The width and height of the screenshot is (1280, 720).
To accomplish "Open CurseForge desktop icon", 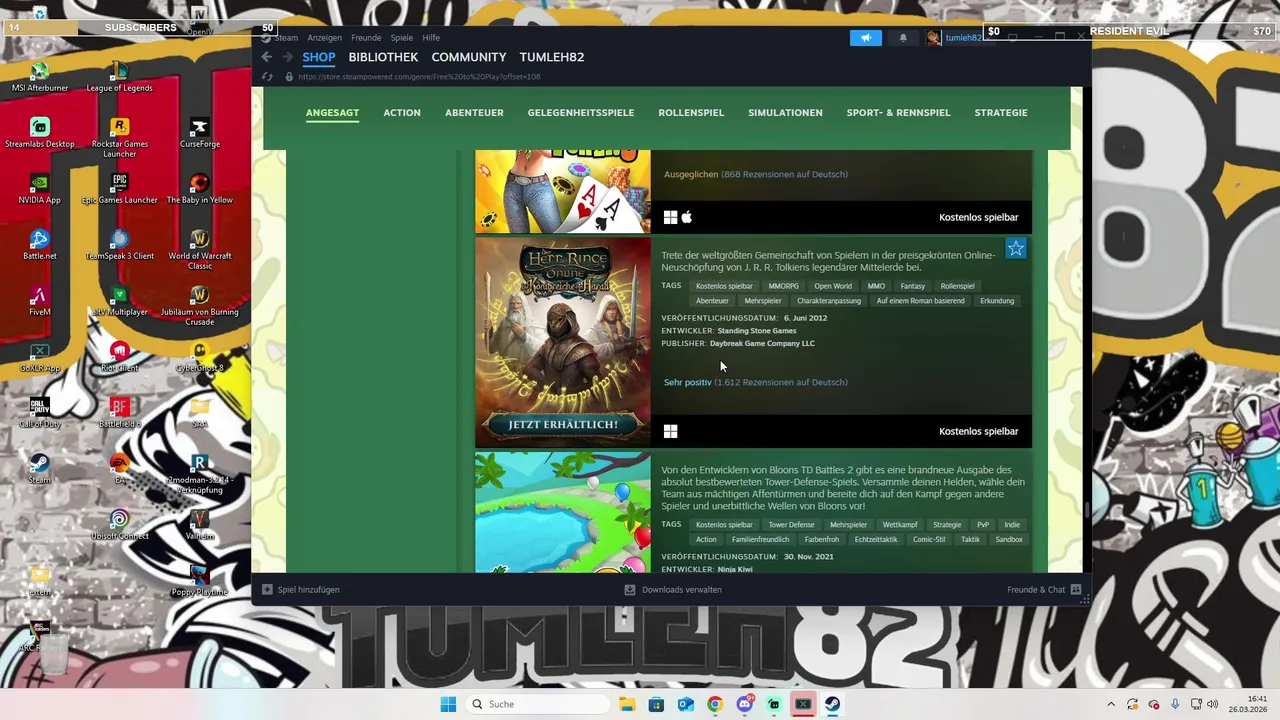I will (199, 134).
